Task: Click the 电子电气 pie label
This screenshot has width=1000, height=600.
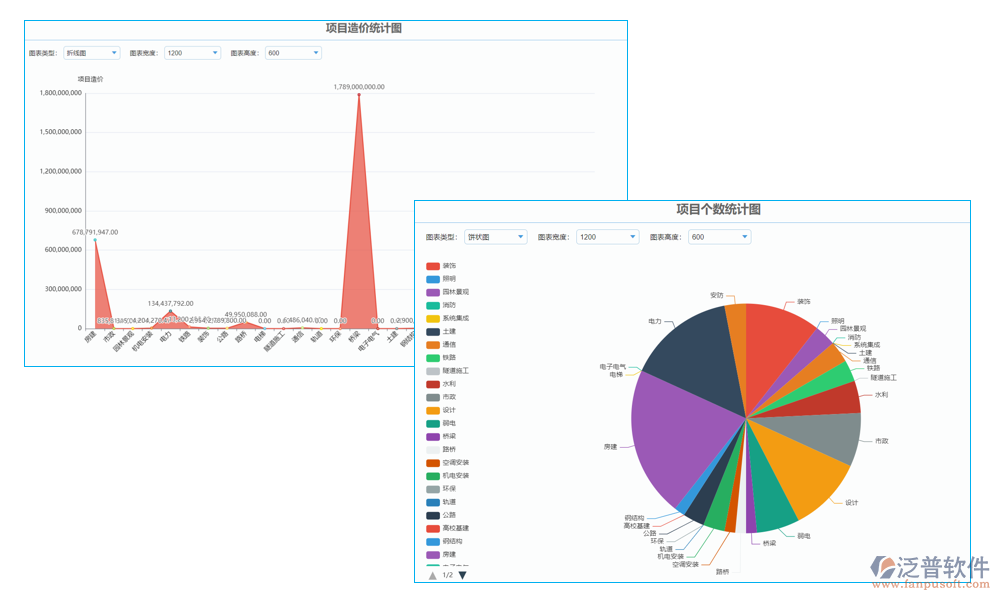Action: [x=613, y=367]
